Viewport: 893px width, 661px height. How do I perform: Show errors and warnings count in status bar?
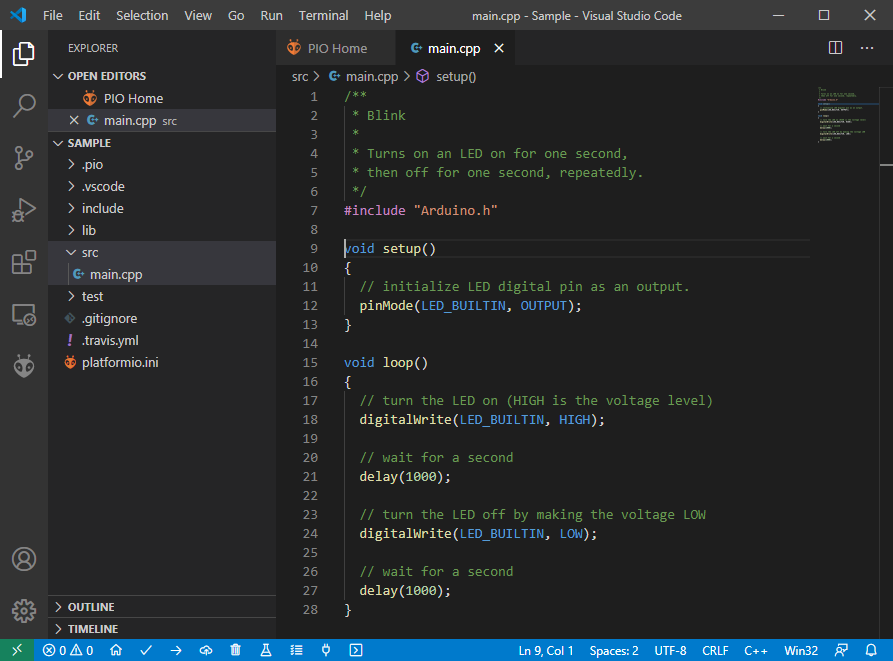(x=68, y=650)
